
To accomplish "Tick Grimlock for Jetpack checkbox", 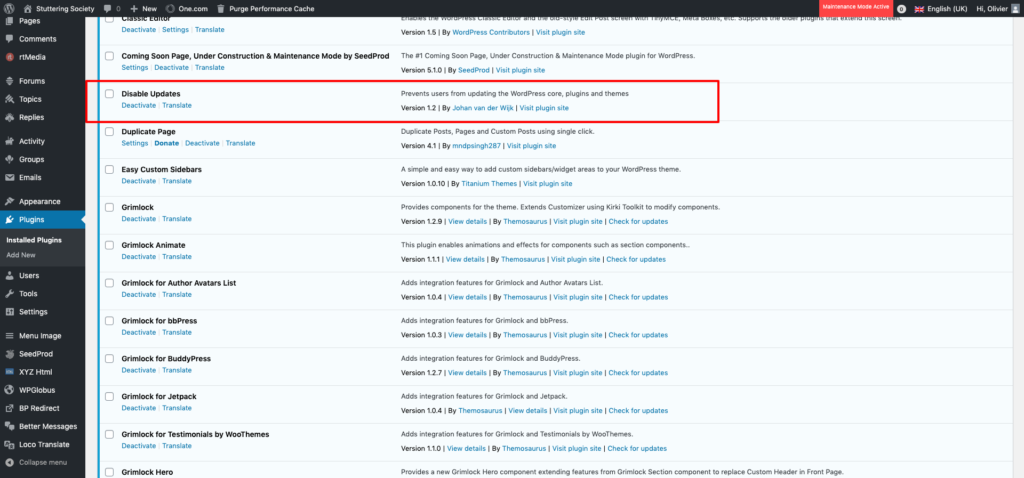I will pos(110,396).
